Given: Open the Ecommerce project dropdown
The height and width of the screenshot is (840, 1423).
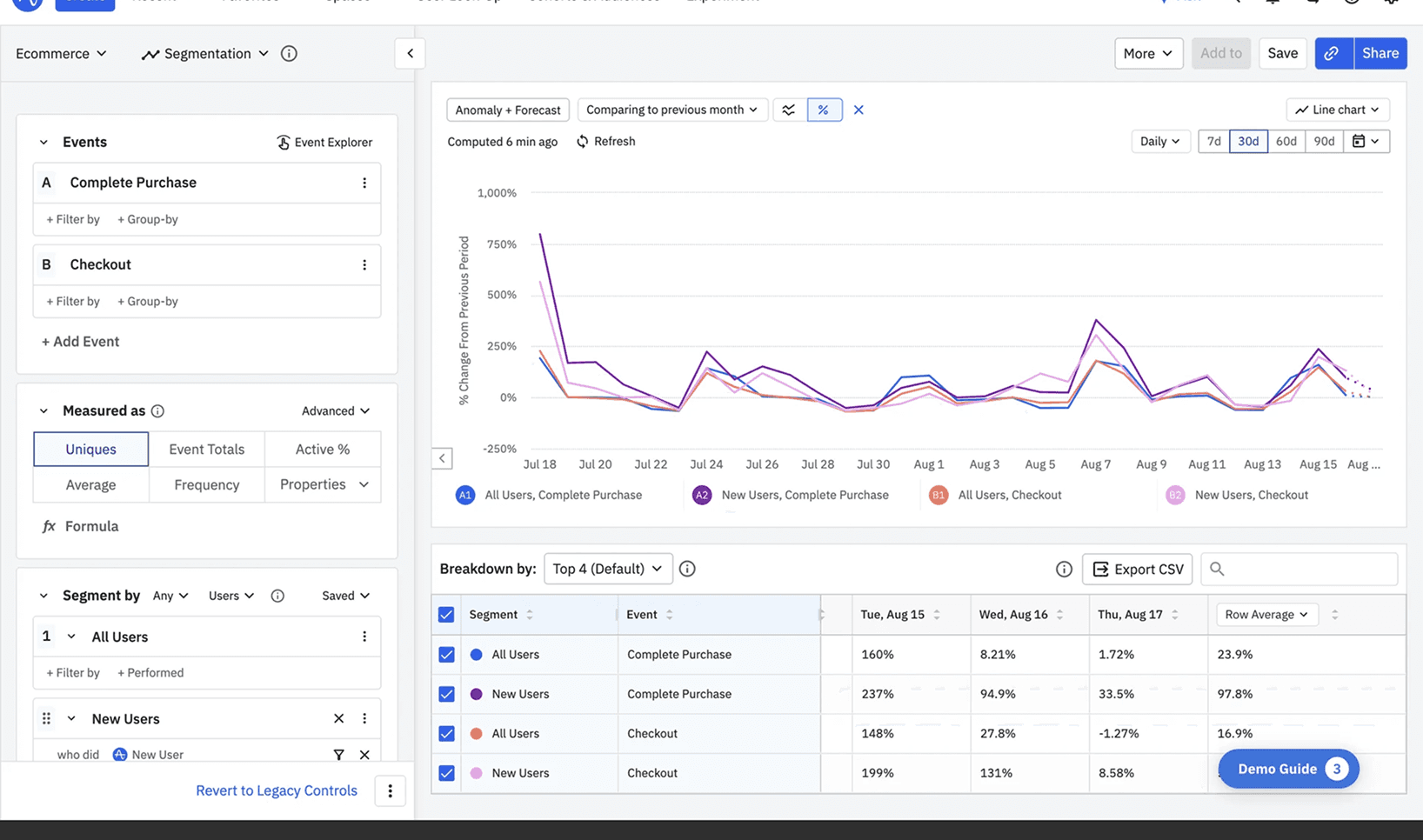Looking at the screenshot, I should click(x=61, y=54).
